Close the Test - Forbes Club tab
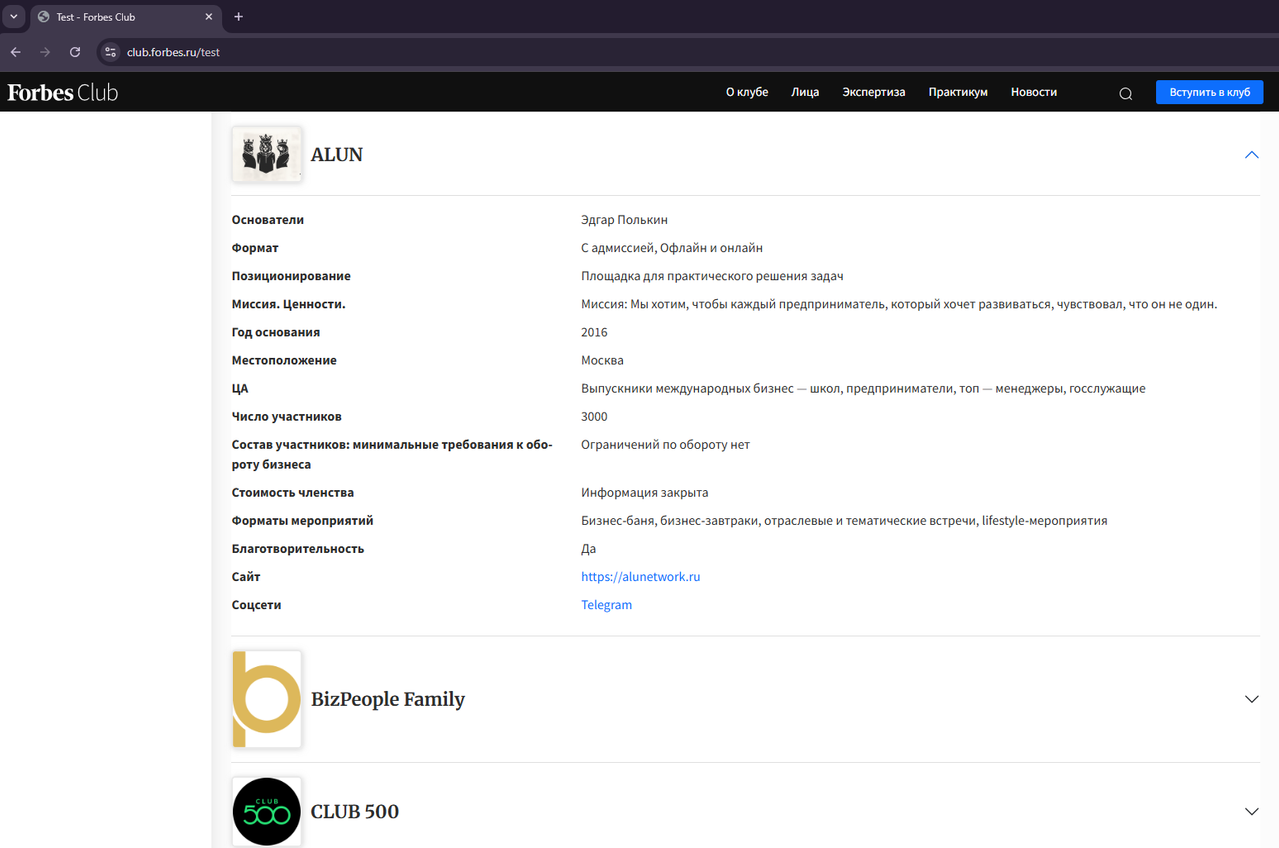This screenshot has height=848, width=1279. [x=209, y=17]
